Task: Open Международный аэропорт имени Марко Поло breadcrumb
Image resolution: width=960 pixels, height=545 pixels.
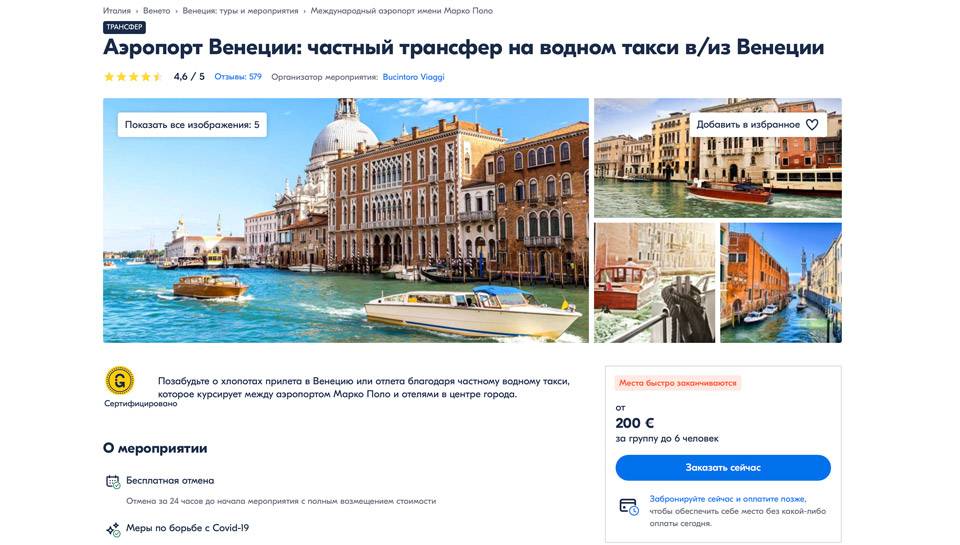Action: [402, 10]
